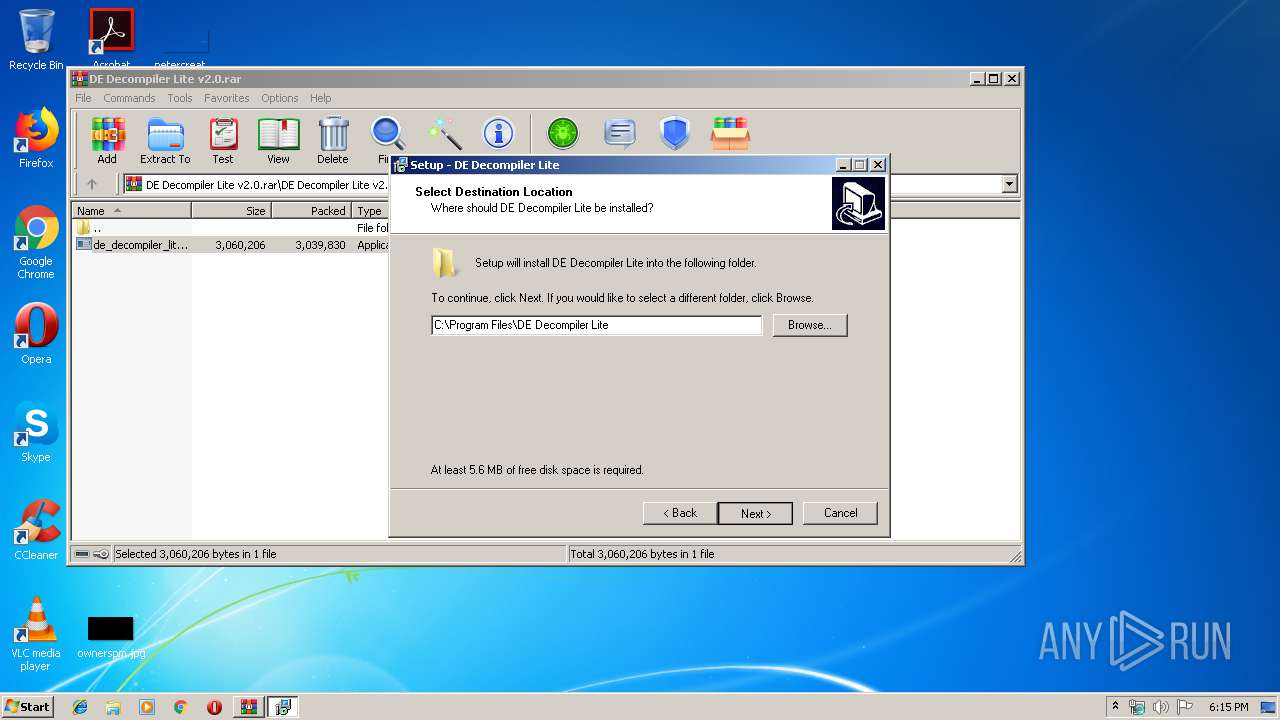This screenshot has height=720, width=1280.
Task: Open the Options menu
Action: click(280, 98)
